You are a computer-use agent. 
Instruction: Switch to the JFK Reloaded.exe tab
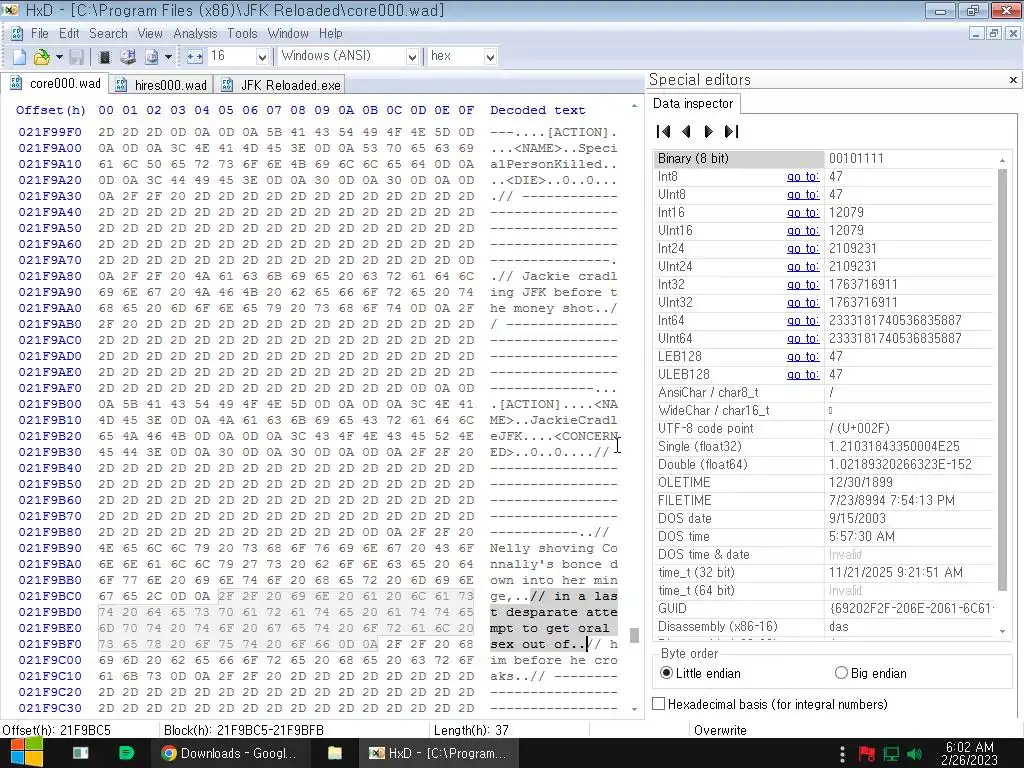[x=281, y=85]
